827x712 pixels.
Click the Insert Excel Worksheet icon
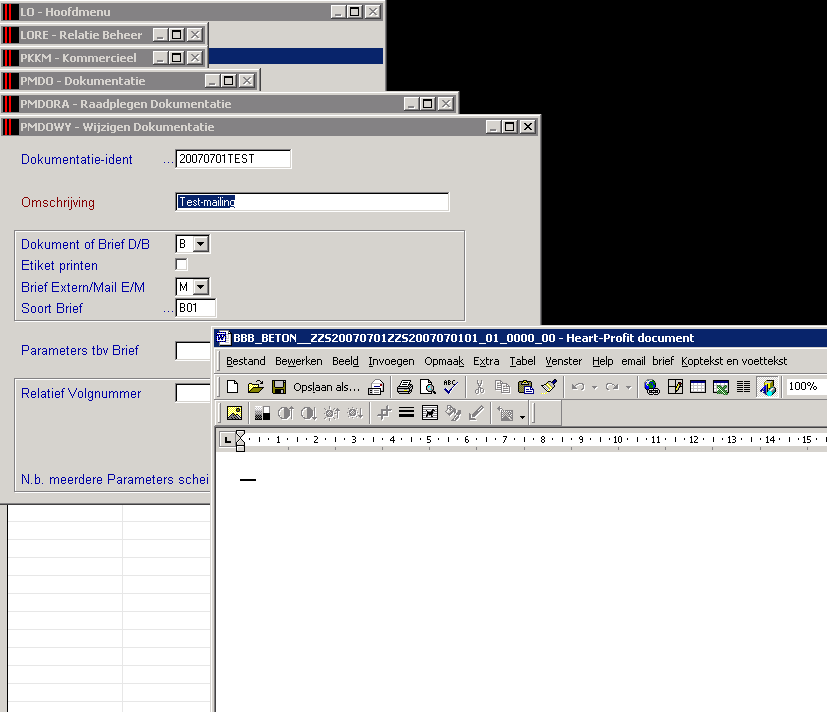tap(720, 387)
